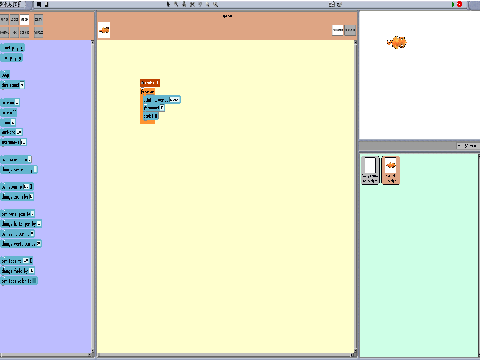
Task: Click the teal color swatch on the palette block
Action: pyautogui.click(x=34, y=281)
